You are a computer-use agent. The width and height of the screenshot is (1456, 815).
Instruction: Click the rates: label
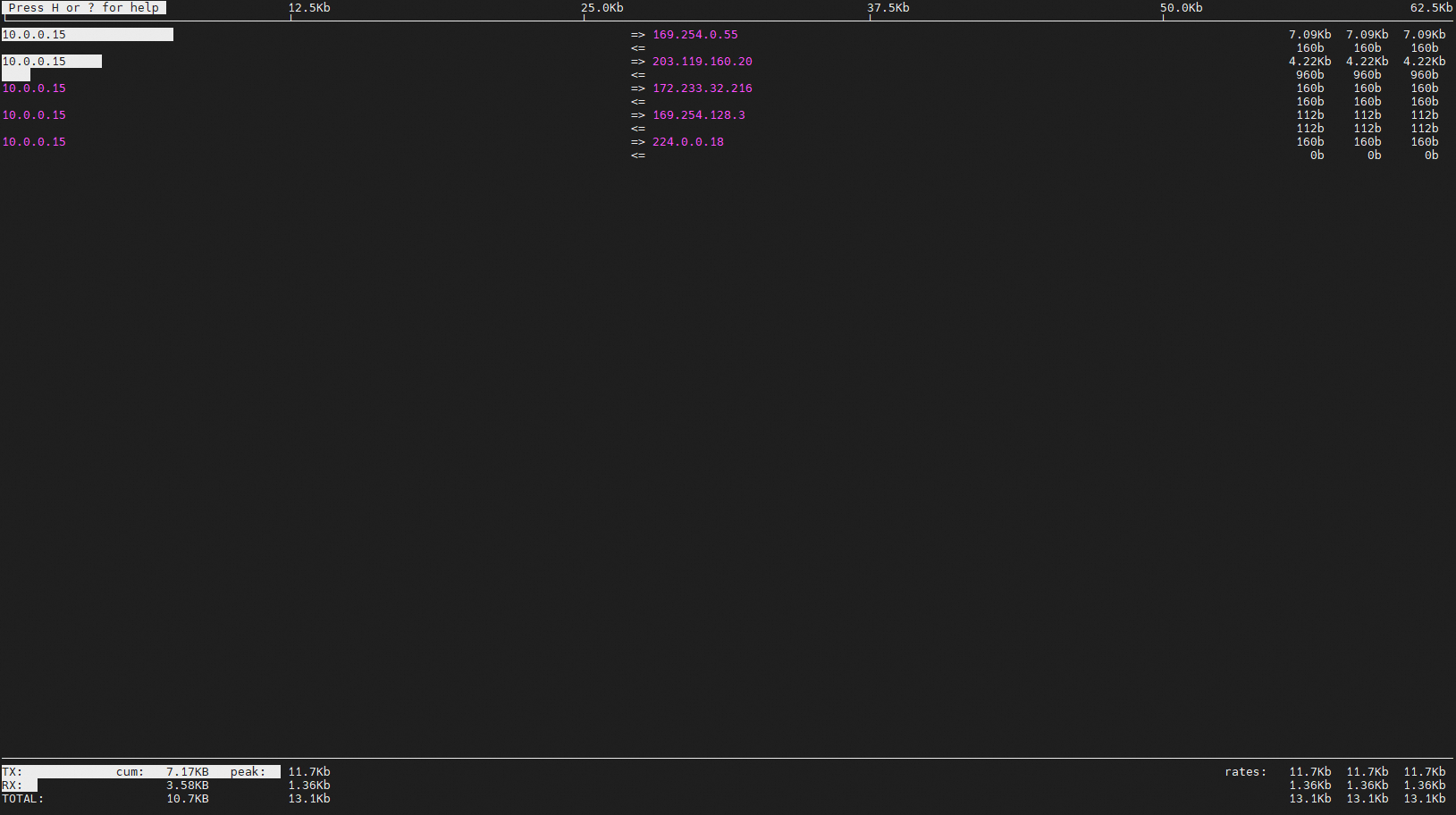click(x=1246, y=772)
